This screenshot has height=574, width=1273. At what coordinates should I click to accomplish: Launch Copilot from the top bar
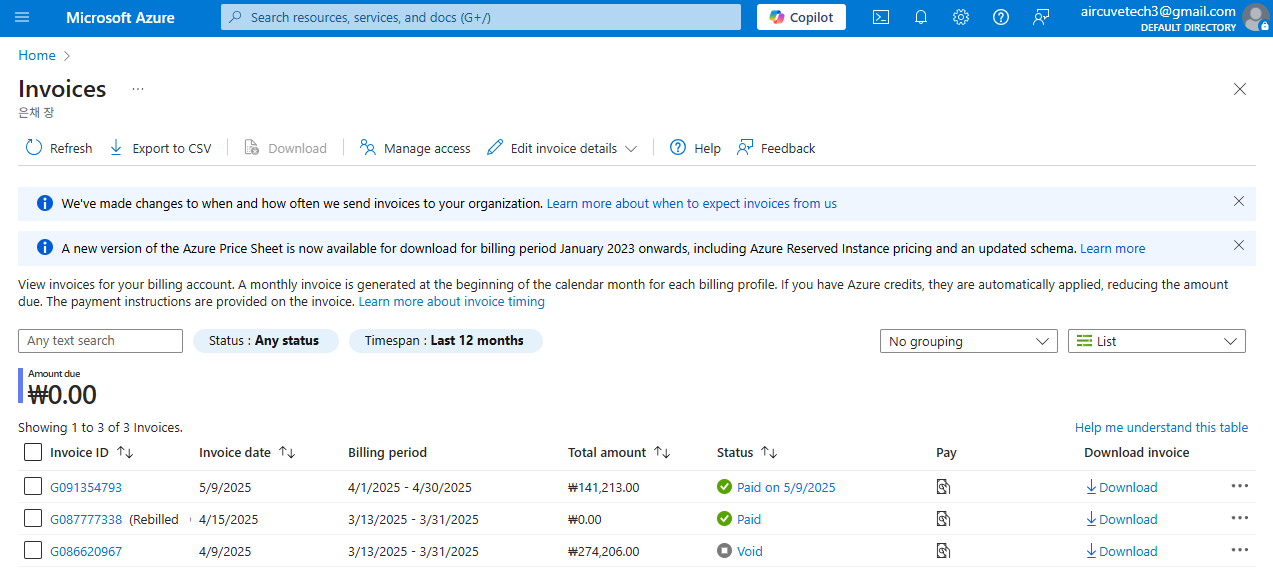pos(801,17)
